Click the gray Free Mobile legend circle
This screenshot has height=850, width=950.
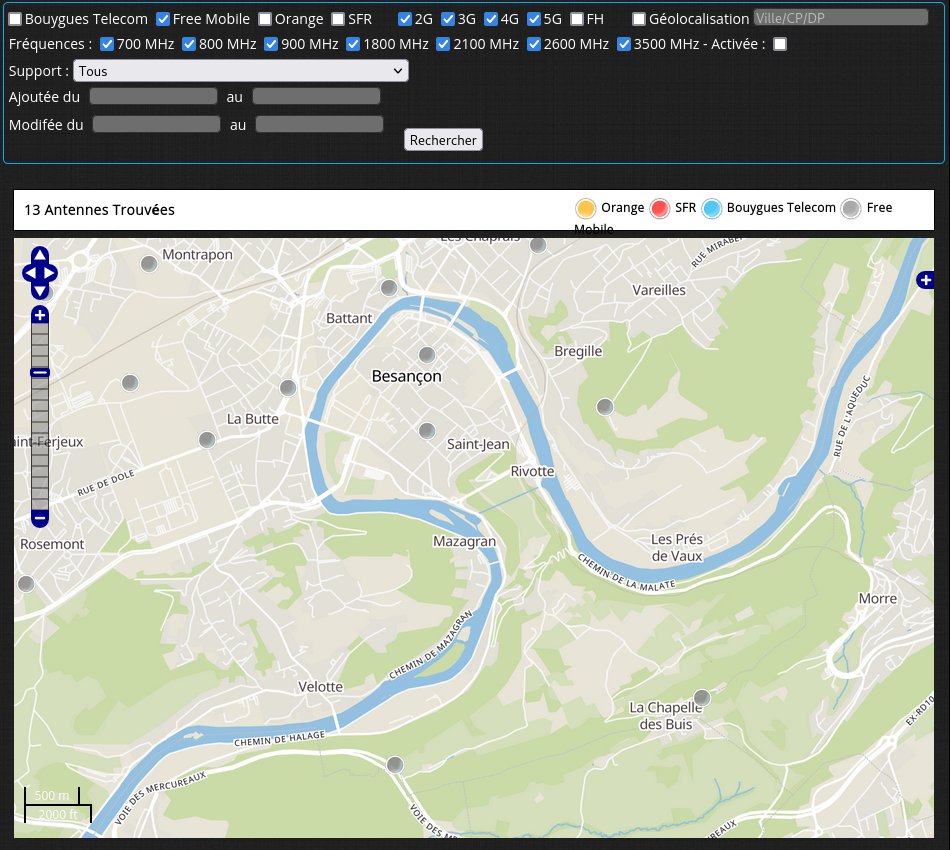point(851,208)
